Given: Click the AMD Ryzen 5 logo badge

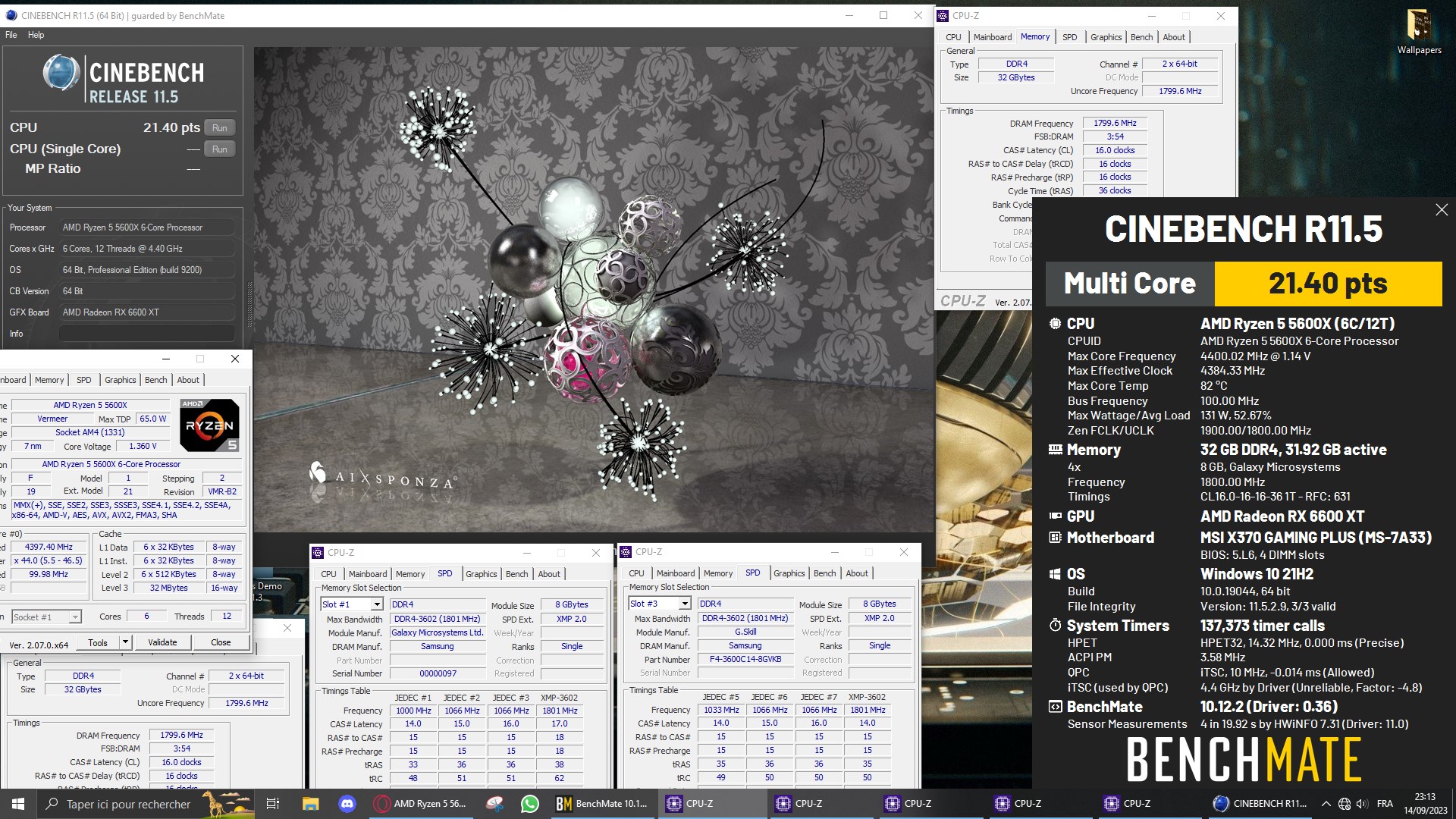Looking at the screenshot, I should 210,425.
